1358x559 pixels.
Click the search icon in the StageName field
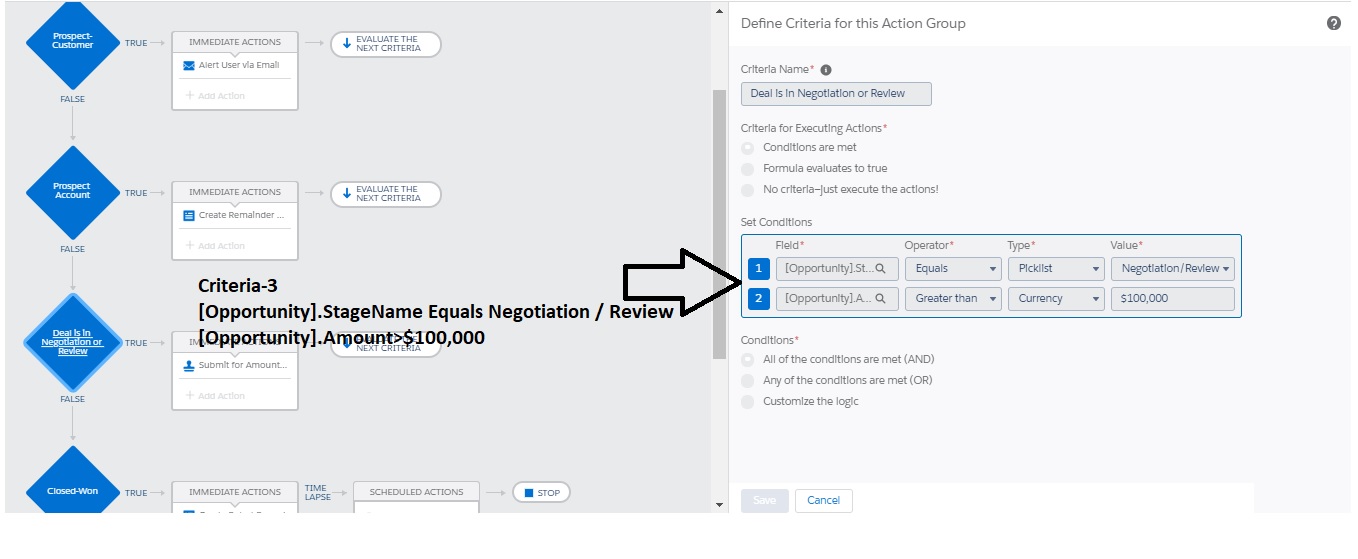pyautogui.click(x=881, y=269)
